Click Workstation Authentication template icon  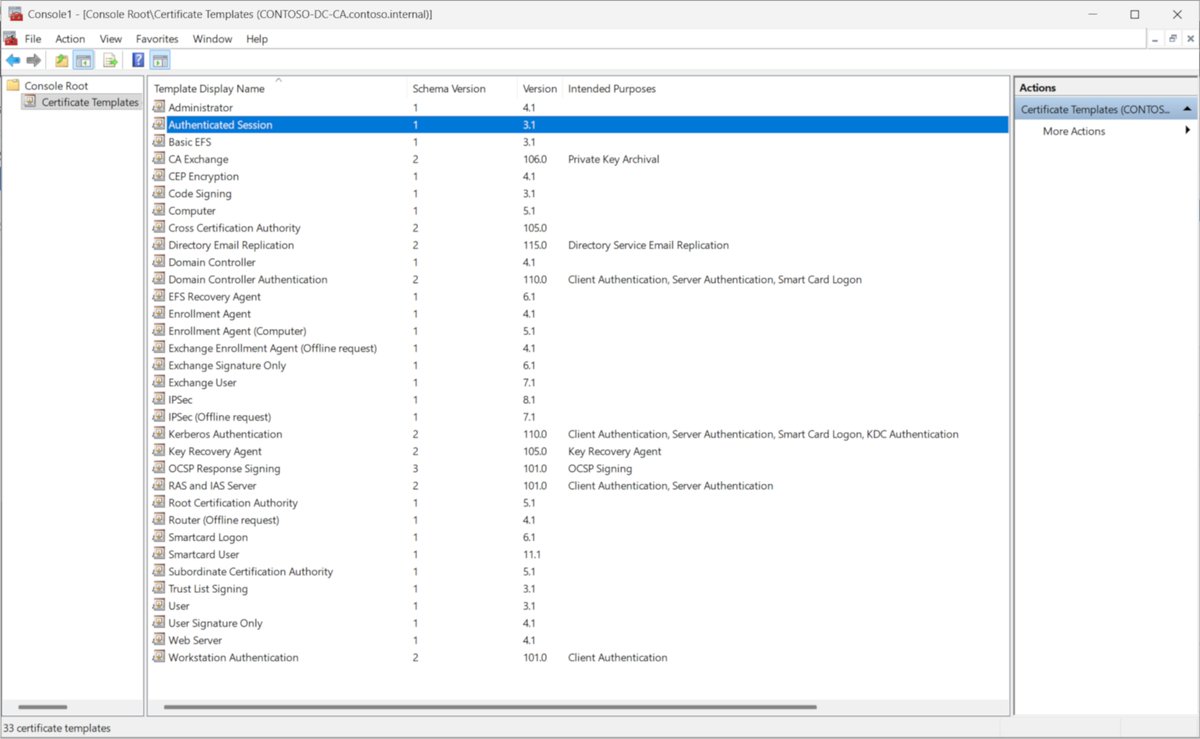pyautogui.click(x=158, y=657)
